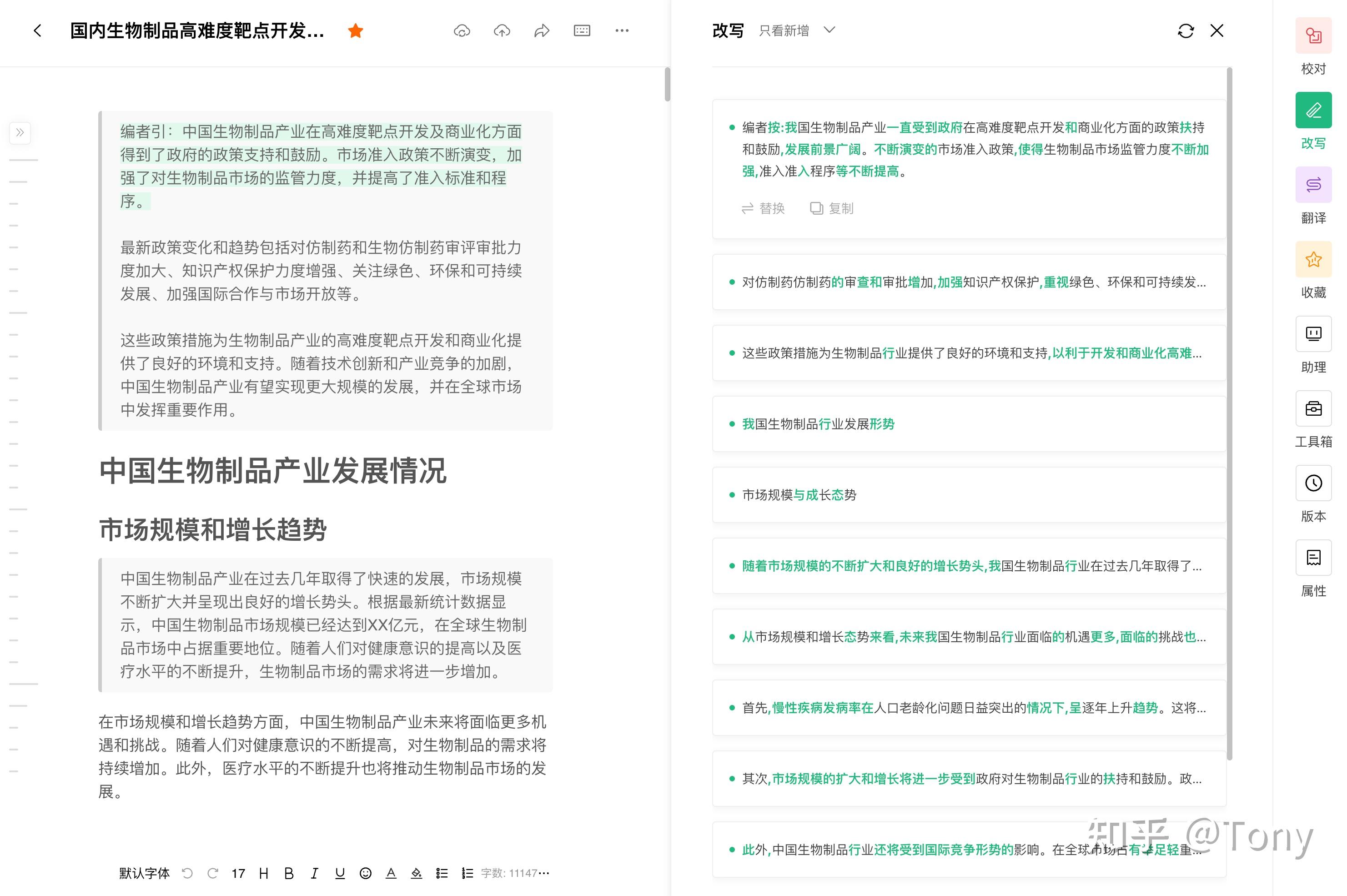Close the 改写 panel
The image size is (1347, 896).
(x=1217, y=31)
